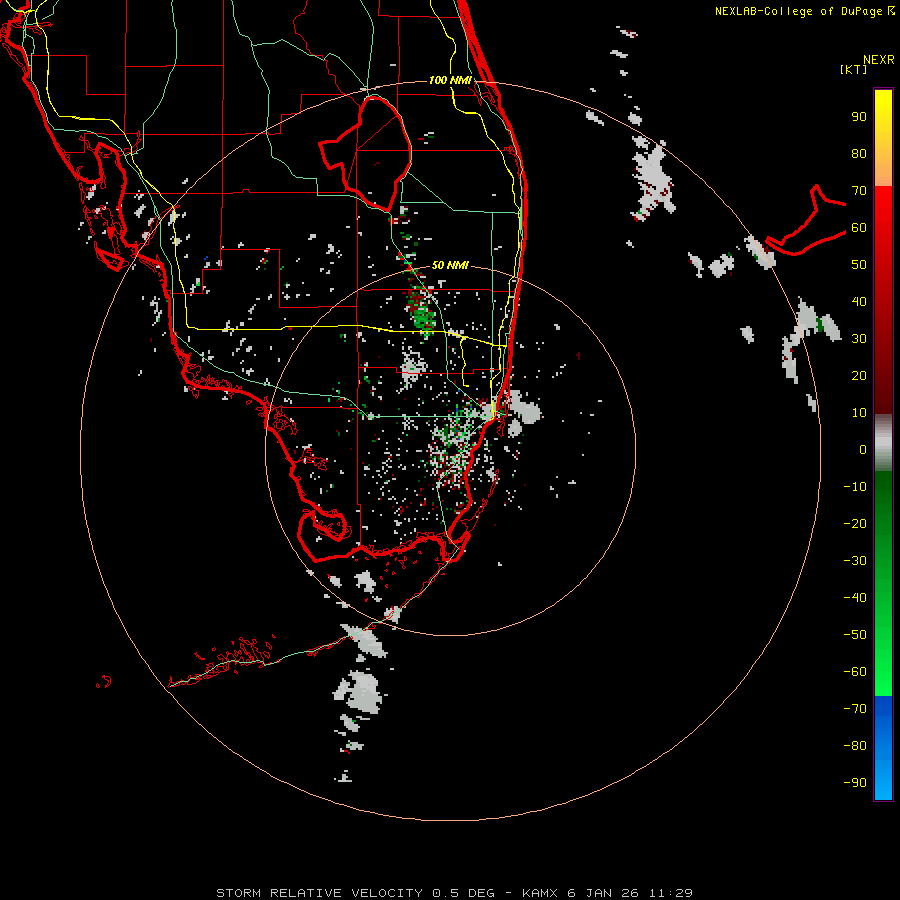Pick the blue bottom segment of the color scale
Image resolution: width=900 pixels, height=900 pixels.
(x=883, y=748)
